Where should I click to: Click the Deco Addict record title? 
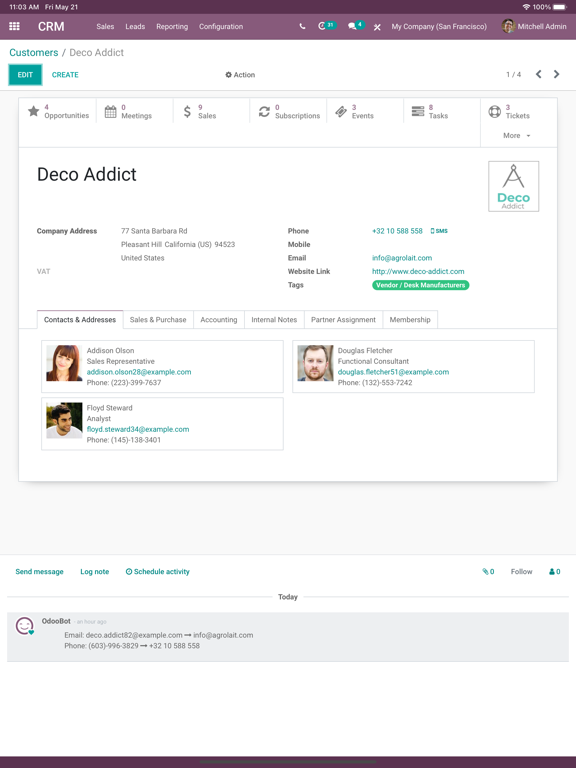point(87,174)
